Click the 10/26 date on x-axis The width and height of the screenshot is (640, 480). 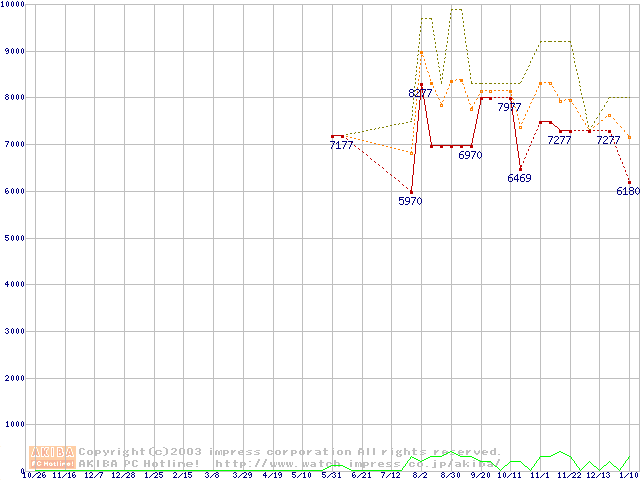[x=34, y=476]
